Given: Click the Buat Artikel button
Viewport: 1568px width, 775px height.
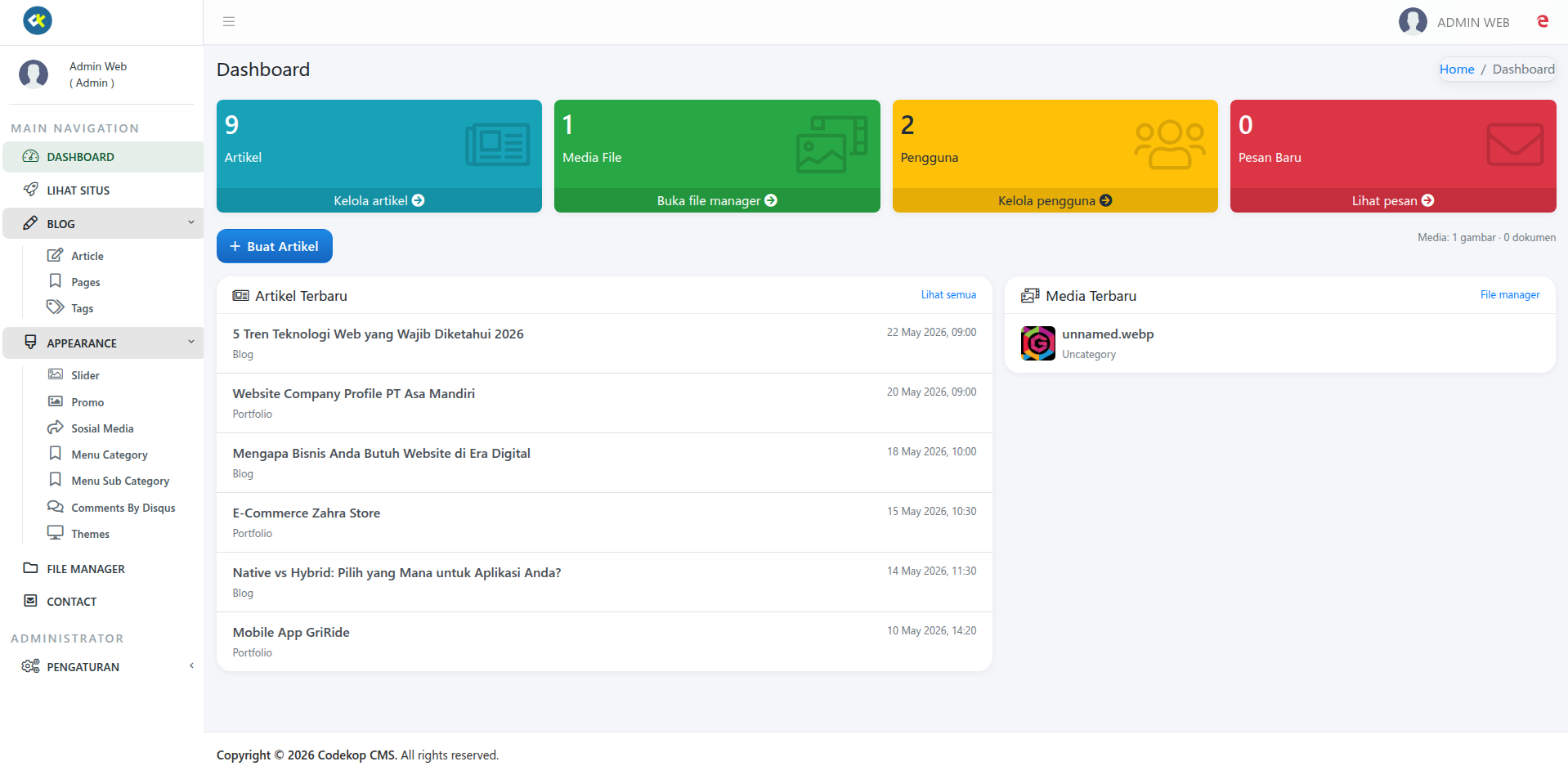Looking at the screenshot, I should coord(275,246).
